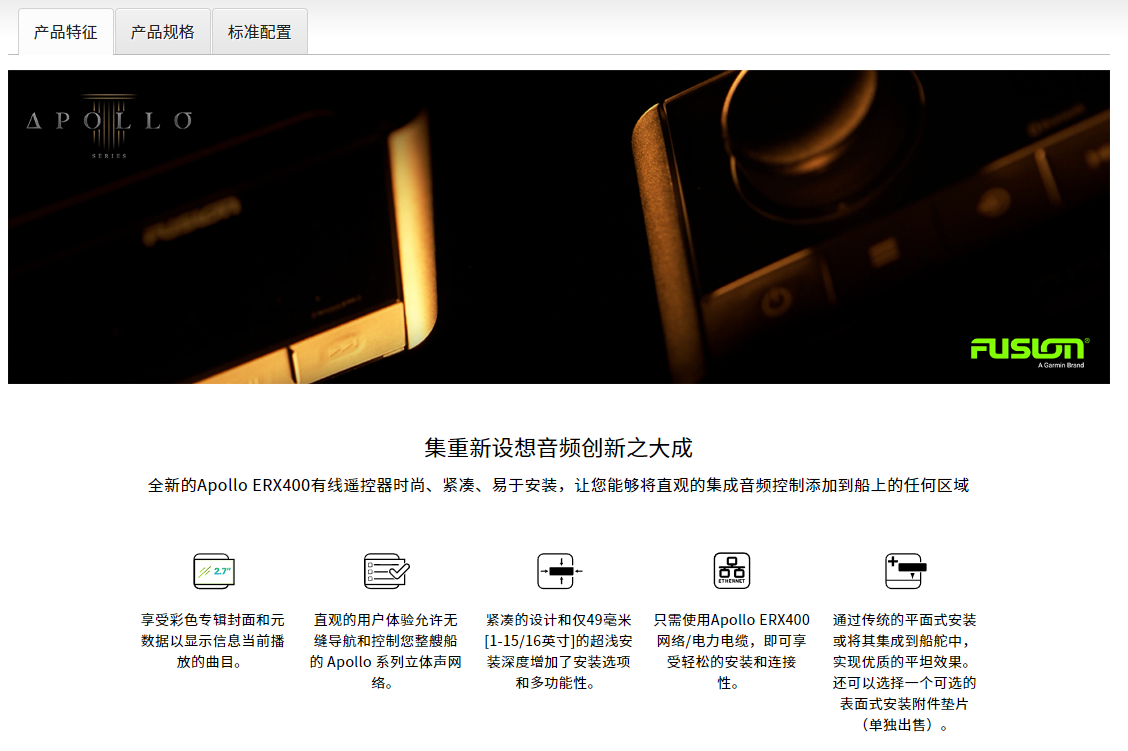Click the Apollo Series logo on banner

click(109, 126)
